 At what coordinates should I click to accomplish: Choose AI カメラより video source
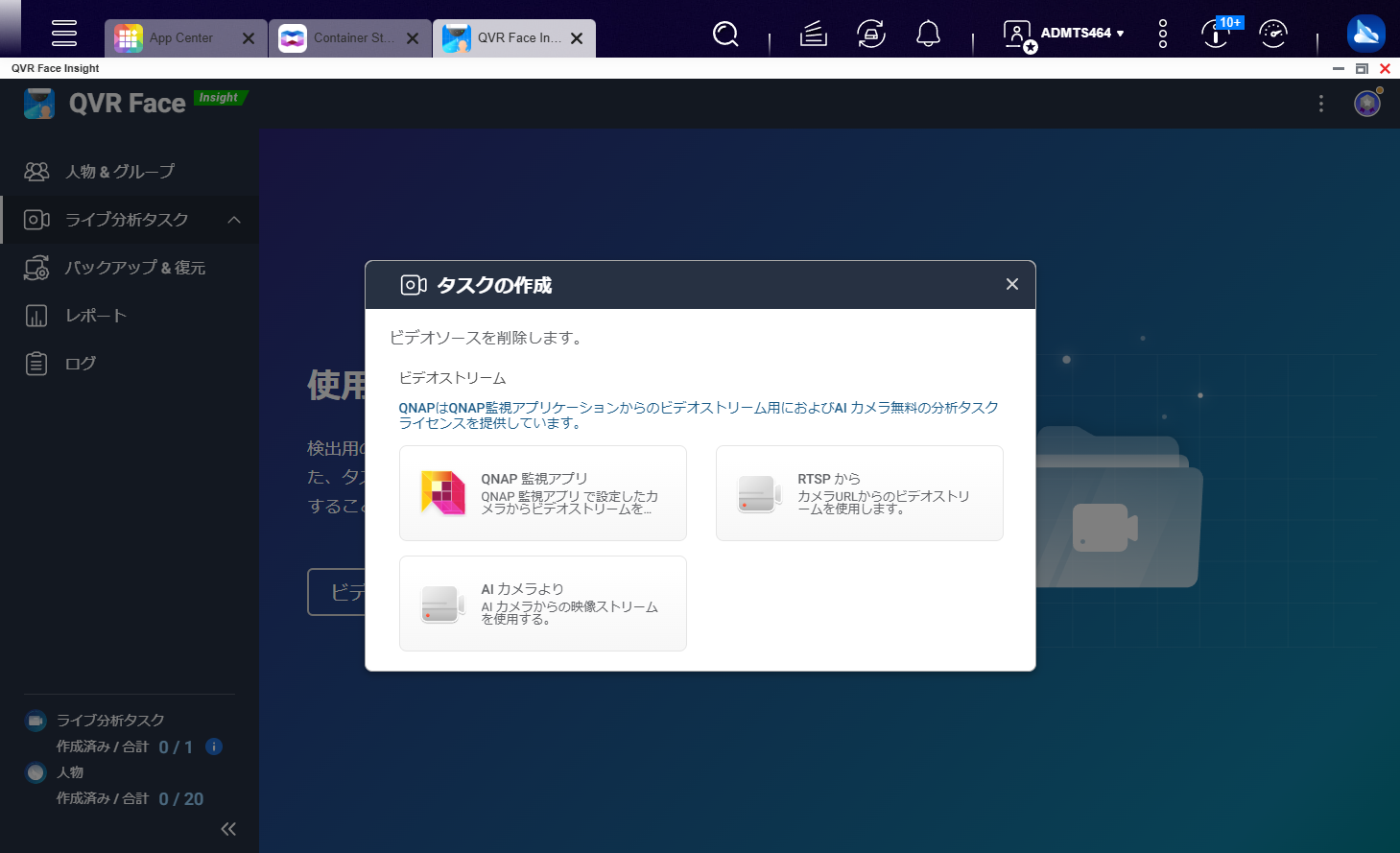pos(543,604)
